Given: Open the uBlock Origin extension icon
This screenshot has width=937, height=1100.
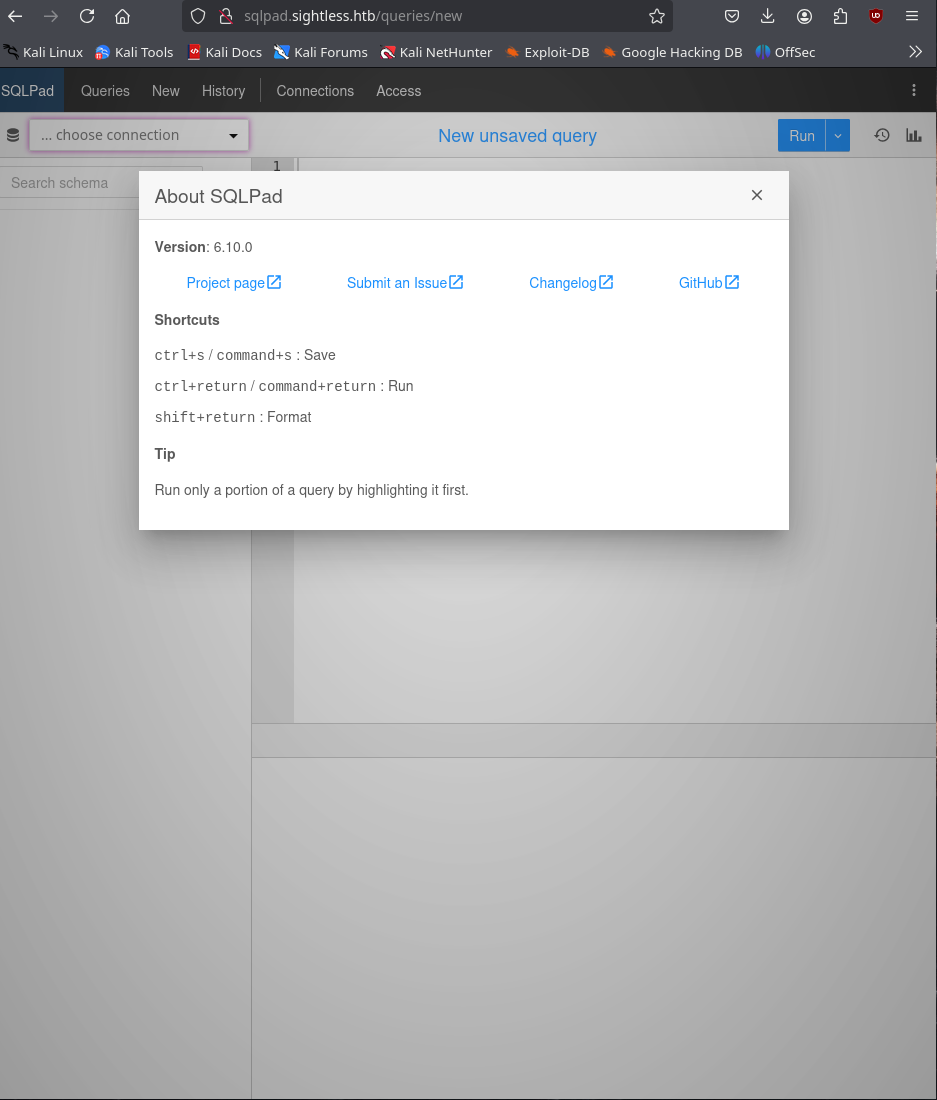Looking at the screenshot, I should pos(876,16).
